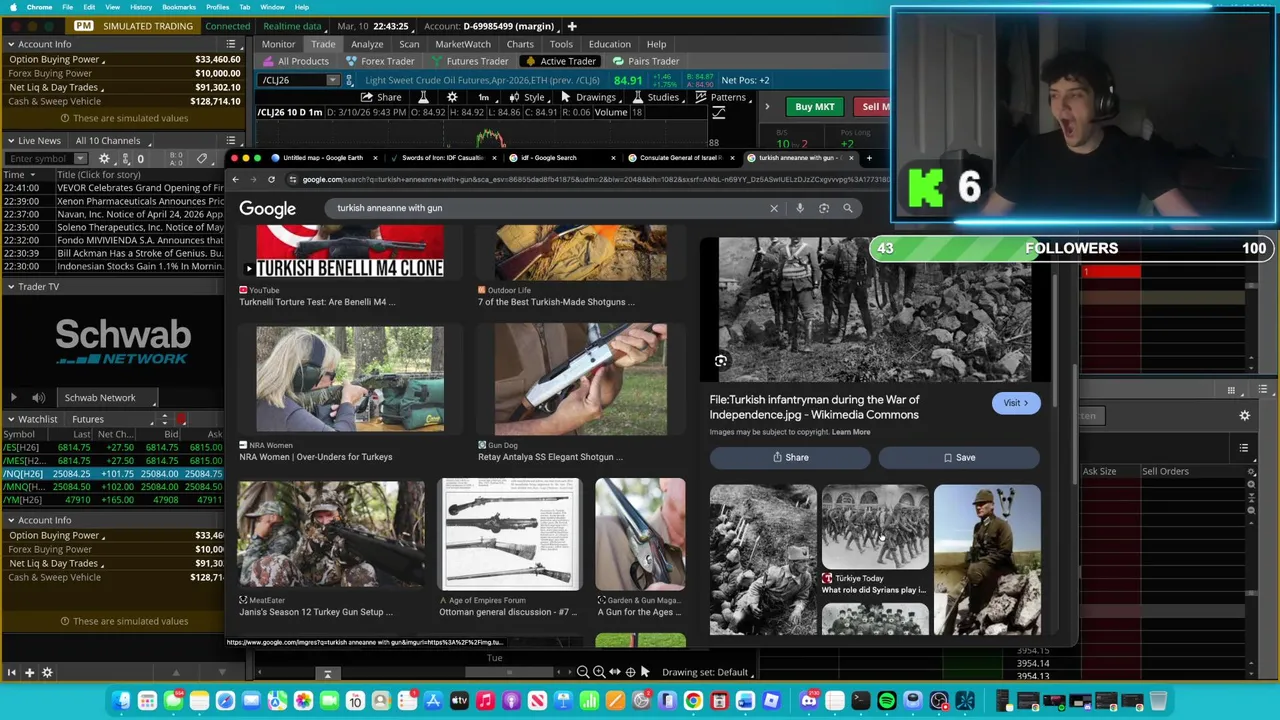Add a new account tab with plus icon
1280x720 pixels.
(572, 26)
